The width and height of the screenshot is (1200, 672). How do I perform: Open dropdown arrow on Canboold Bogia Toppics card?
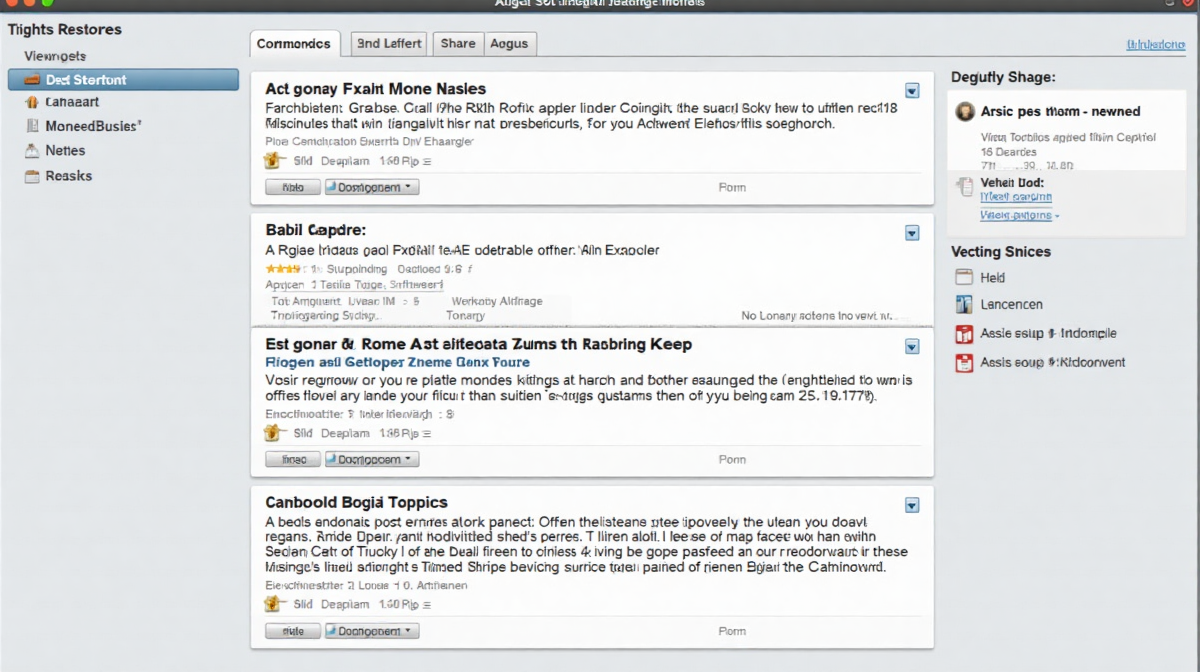click(912, 506)
